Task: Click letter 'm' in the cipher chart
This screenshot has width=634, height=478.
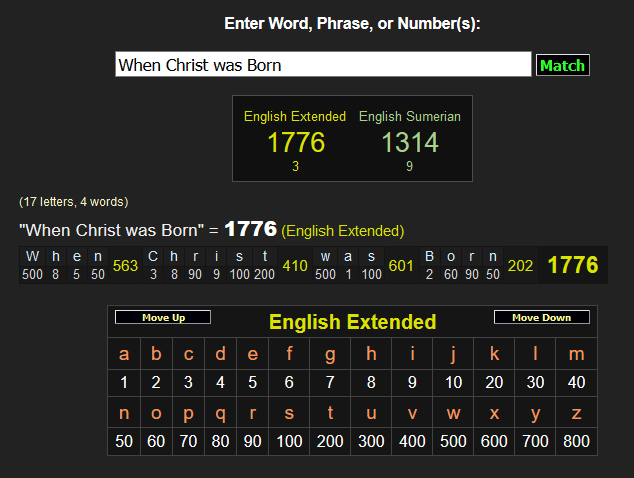Action: 577,353
